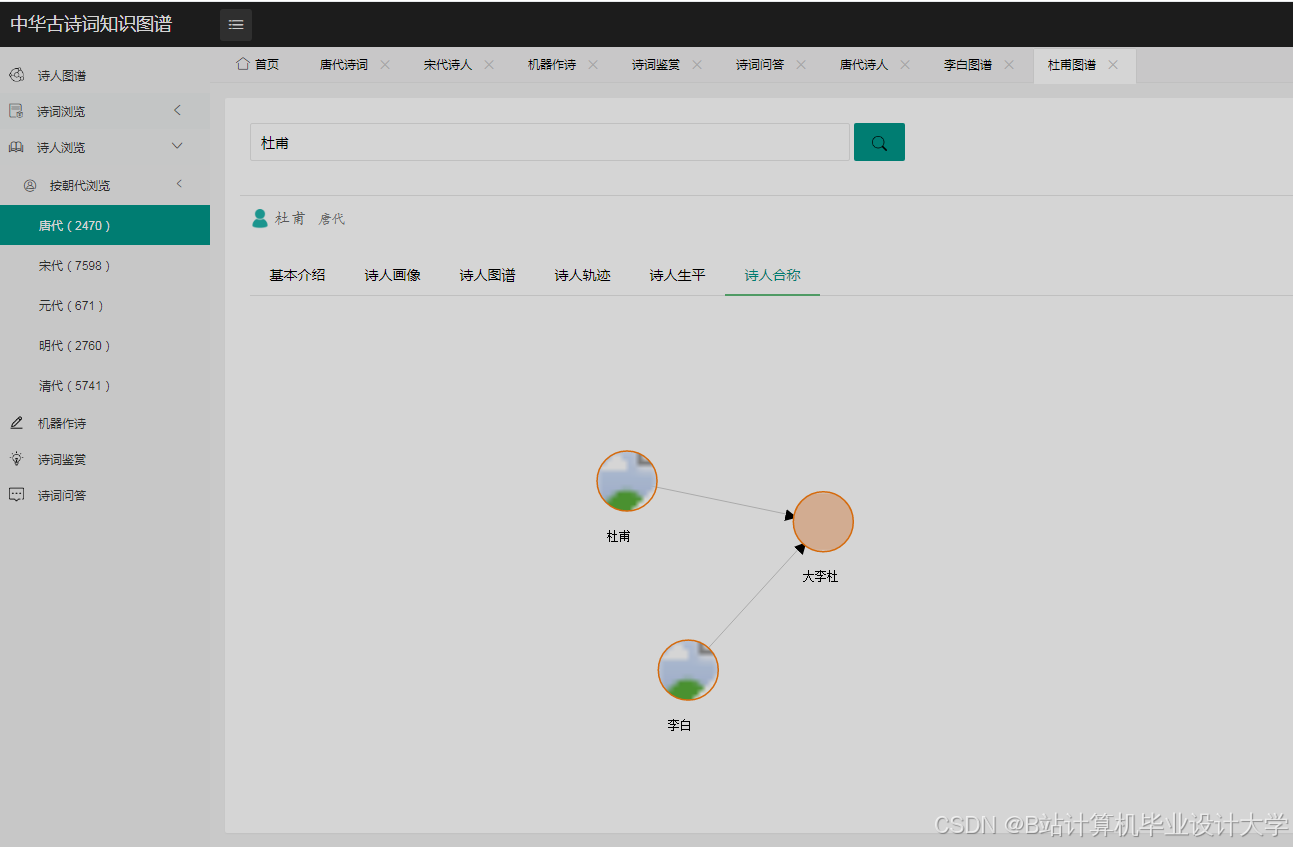Open the 诗人轨迹 tab
The height and width of the screenshot is (847, 1293).
pyautogui.click(x=582, y=275)
